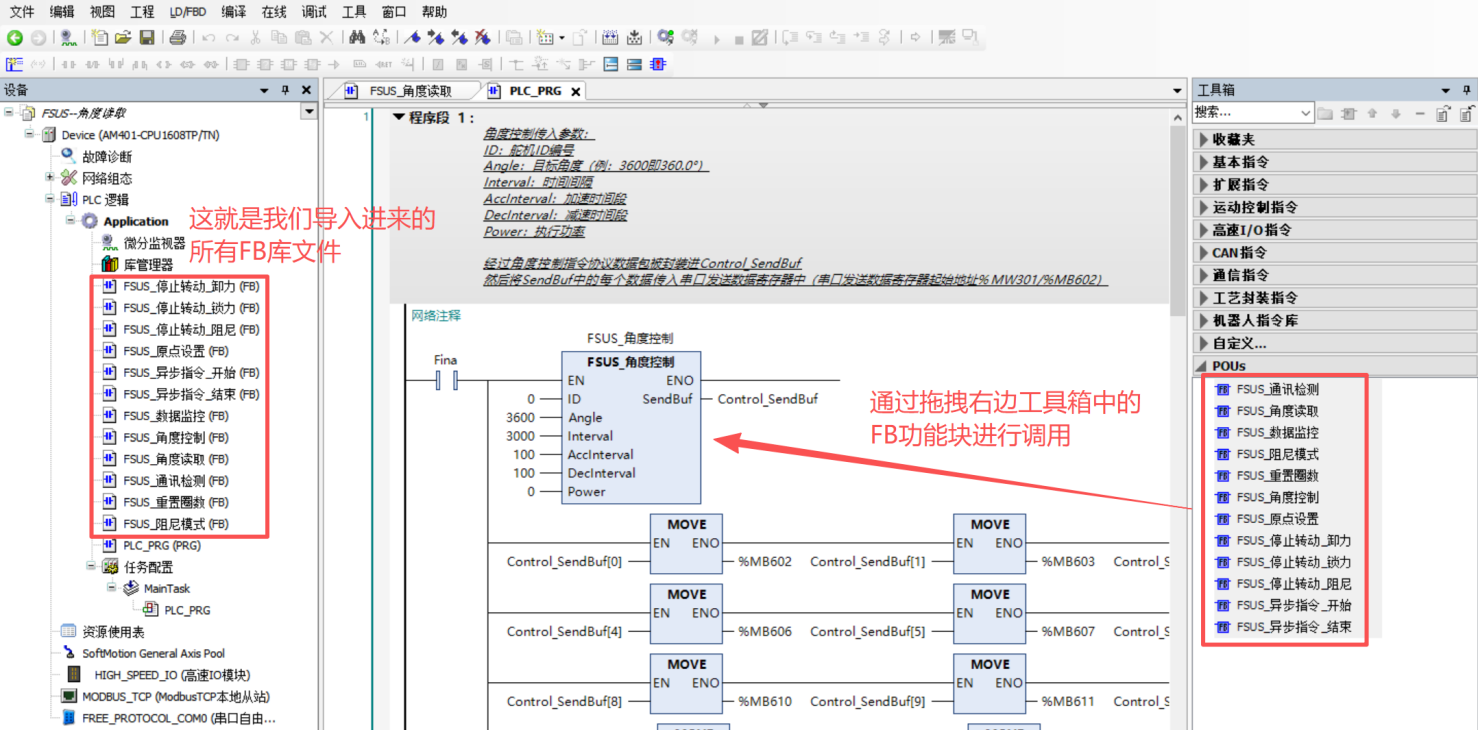The image size is (1478, 730).
Task: Open 故障诊断 fault diagnosis node
Action: pyautogui.click(x=106, y=156)
